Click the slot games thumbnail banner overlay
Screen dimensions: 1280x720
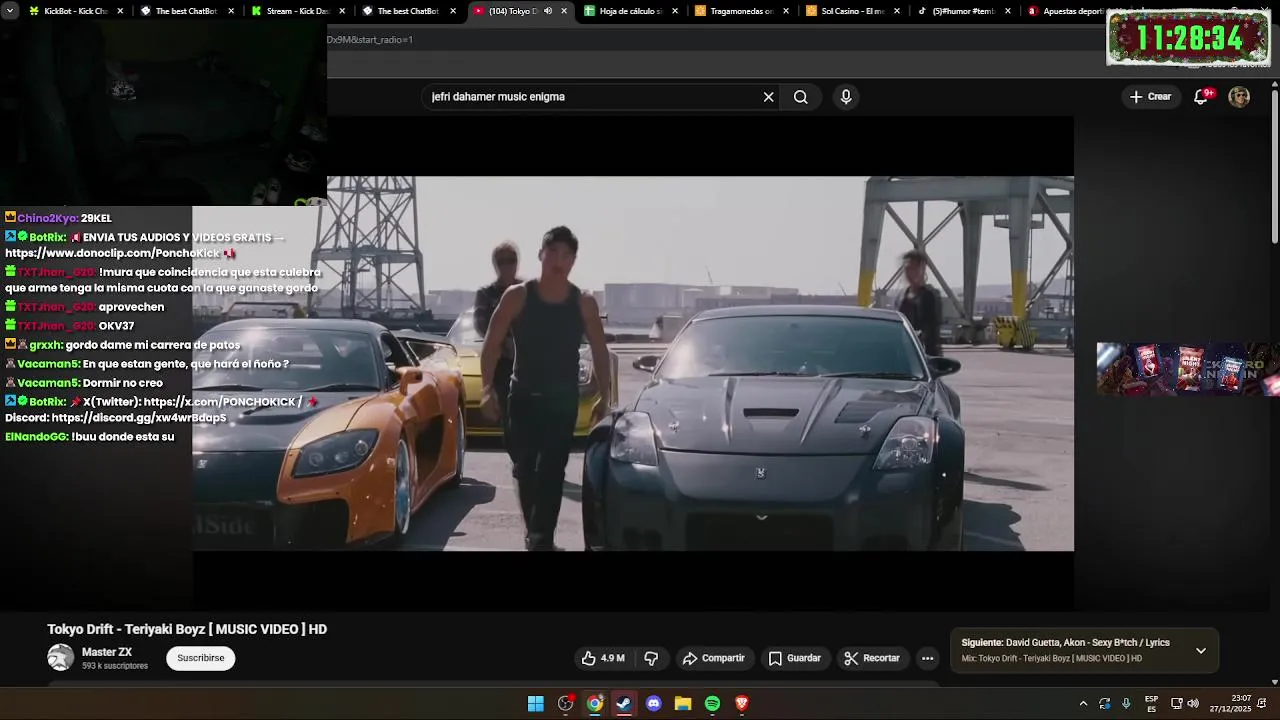[x=1188, y=369]
